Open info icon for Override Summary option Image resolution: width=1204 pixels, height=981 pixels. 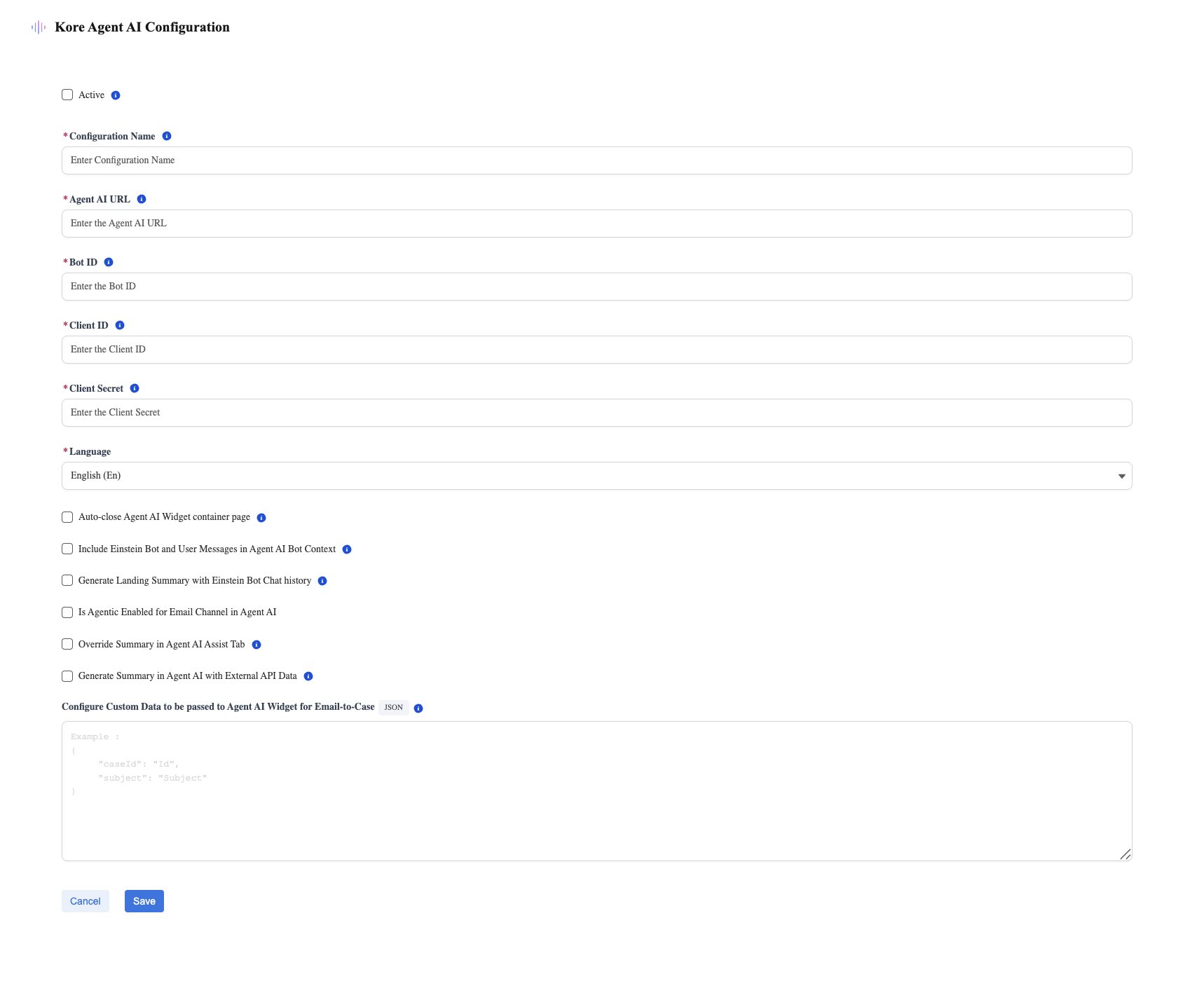pyautogui.click(x=256, y=645)
